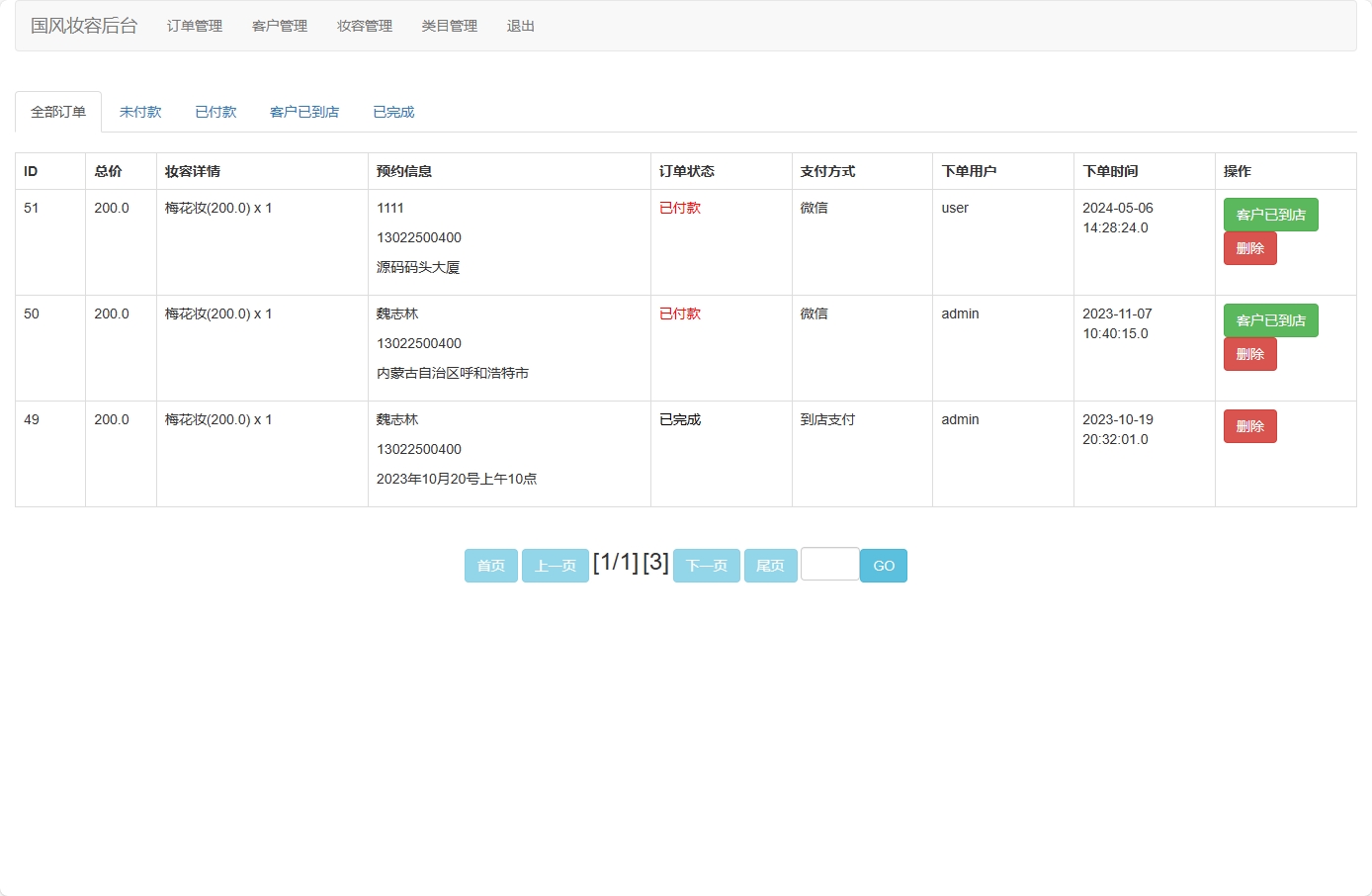Open the 订单管理 menu item
Image resolution: width=1372 pixels, height=896 pixels.
coord(194,27)
